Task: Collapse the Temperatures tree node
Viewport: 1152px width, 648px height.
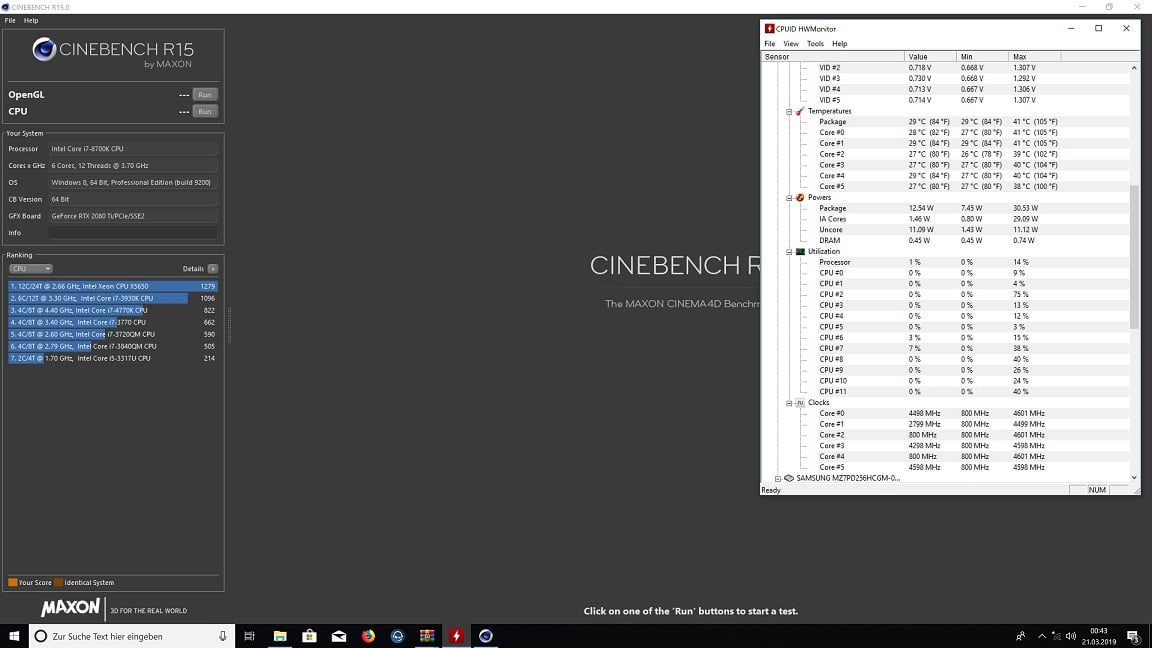Action: [x=789, y=112]
